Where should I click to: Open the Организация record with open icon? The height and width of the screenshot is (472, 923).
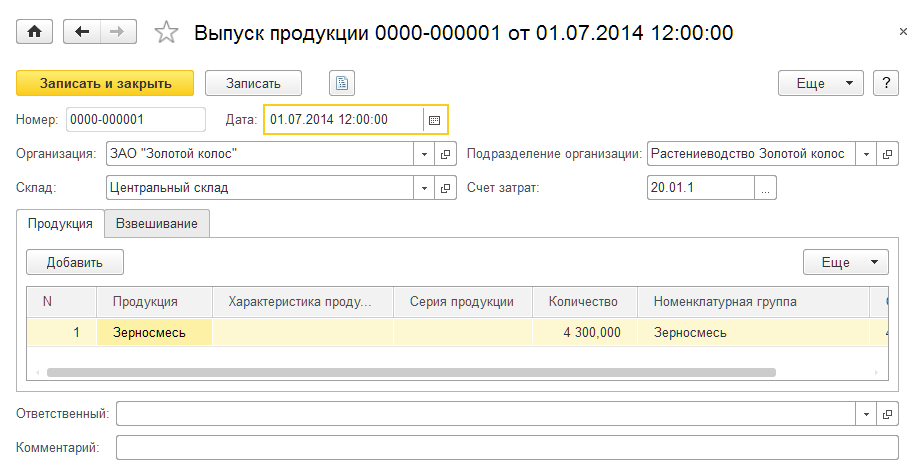[446, 154]
